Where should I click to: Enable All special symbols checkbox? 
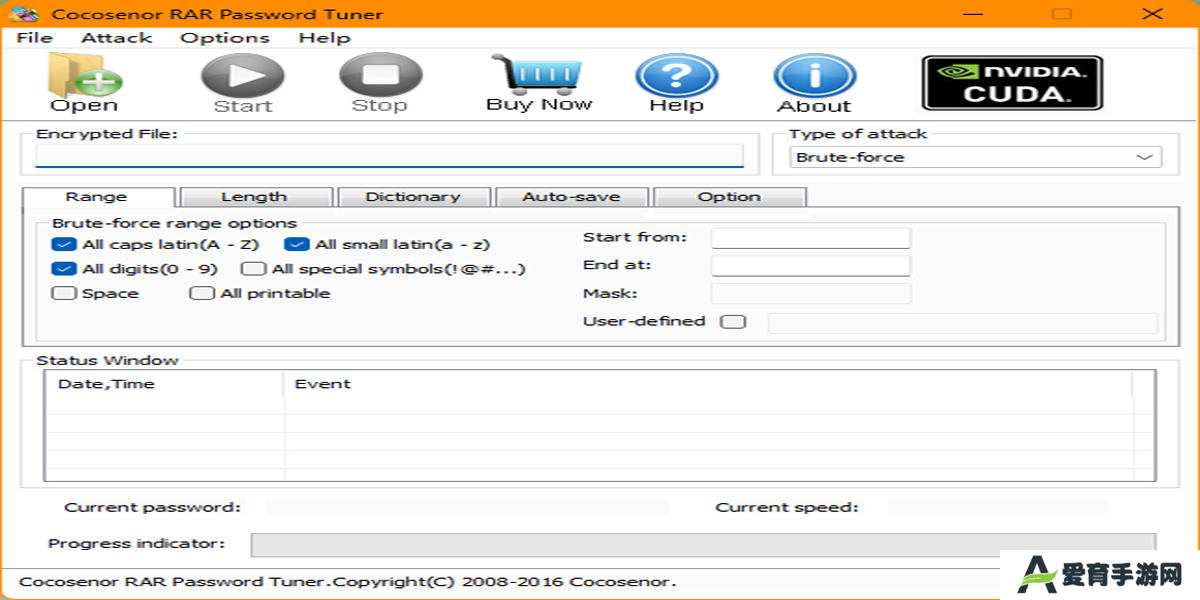pyautogui.click(x=254, y=269)
